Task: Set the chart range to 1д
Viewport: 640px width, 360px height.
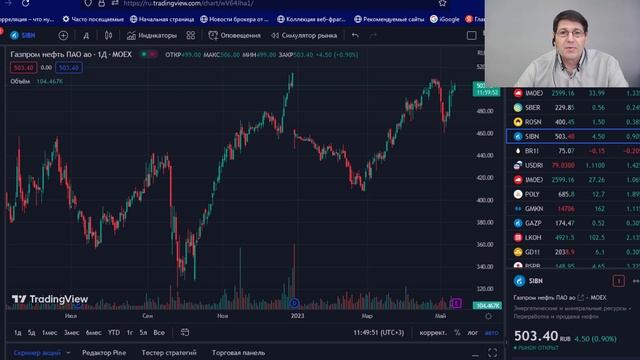Action: pyautogui.click(x=18, y=333)
